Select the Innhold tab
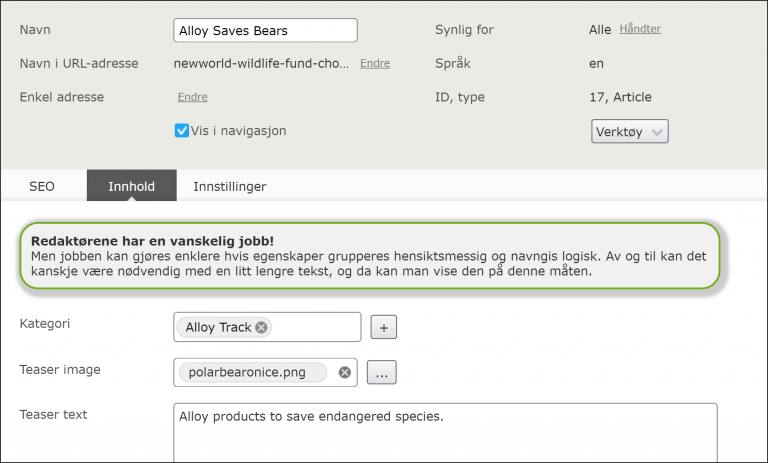Image resolution: width=768 pixels, height=463 pixels. point(132,186)
